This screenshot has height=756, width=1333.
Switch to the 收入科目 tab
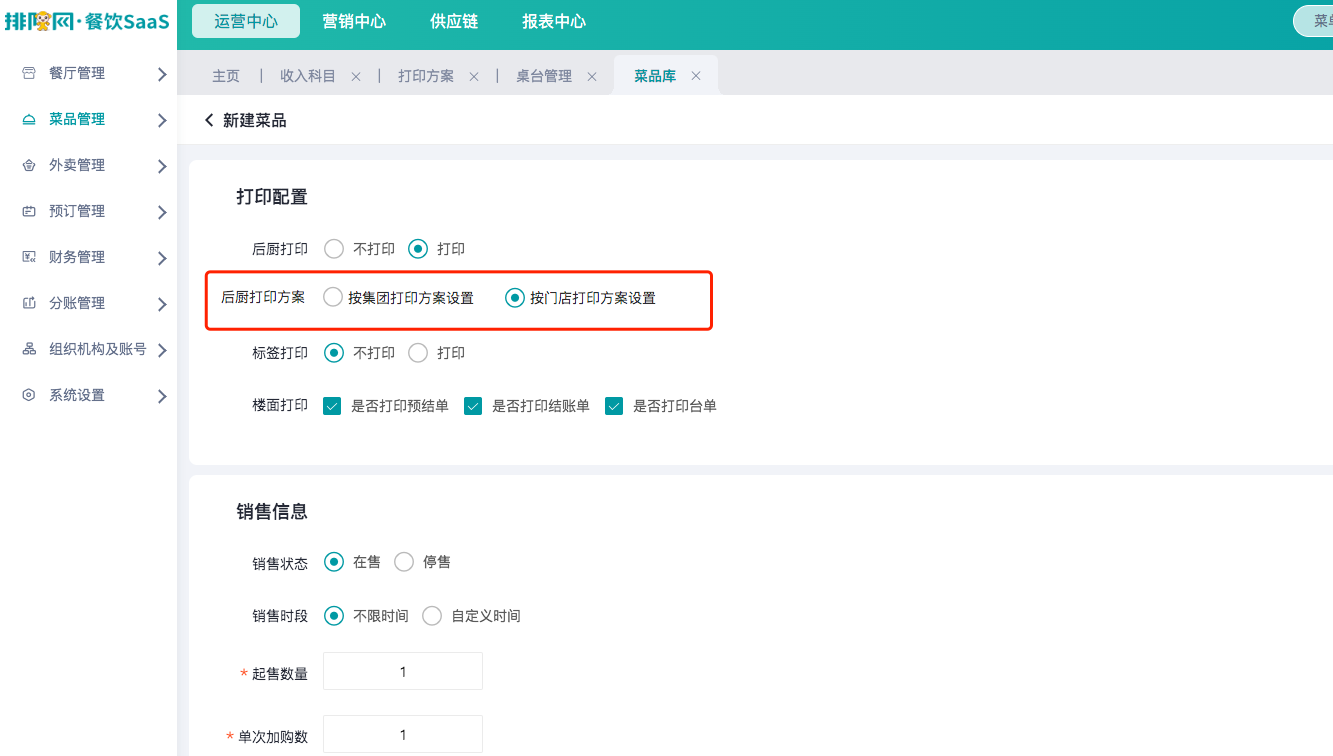pos(308,76)
